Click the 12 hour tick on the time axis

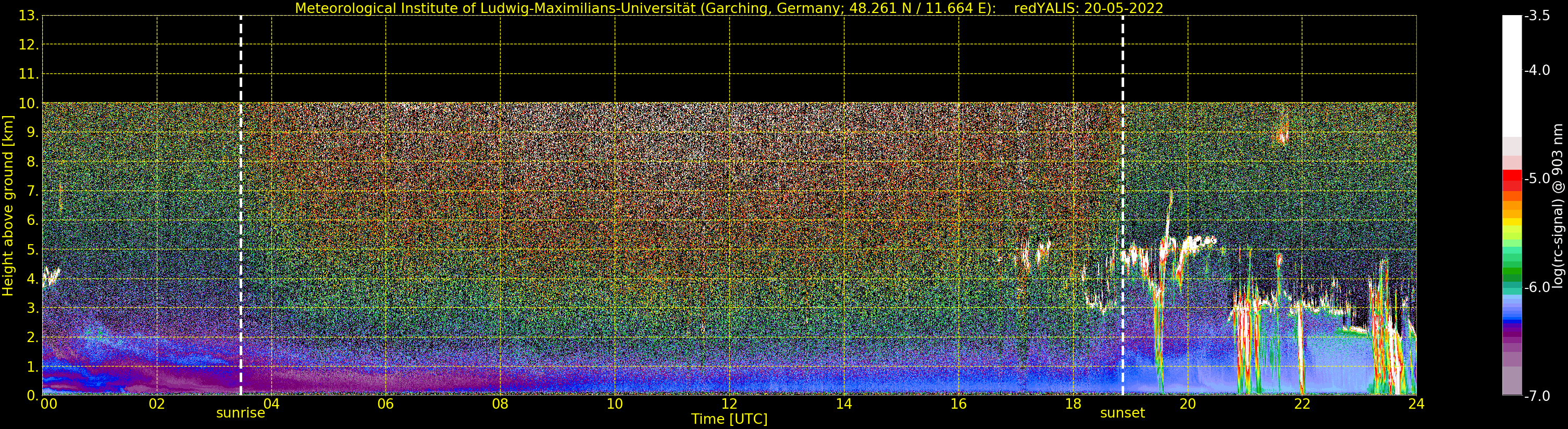point(729,404)
